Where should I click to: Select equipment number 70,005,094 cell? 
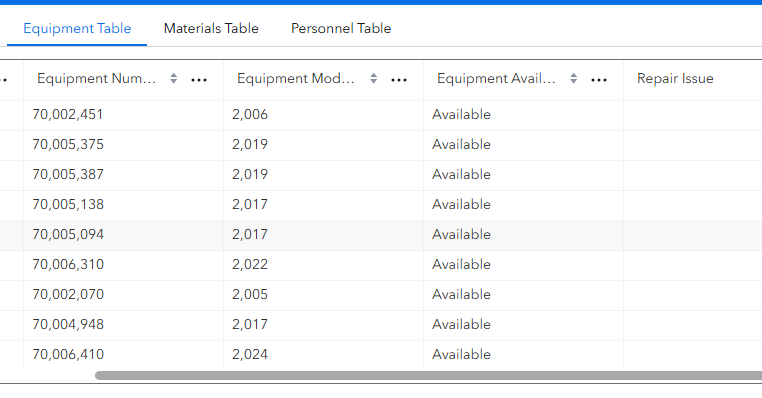click(x=123, y=235)
